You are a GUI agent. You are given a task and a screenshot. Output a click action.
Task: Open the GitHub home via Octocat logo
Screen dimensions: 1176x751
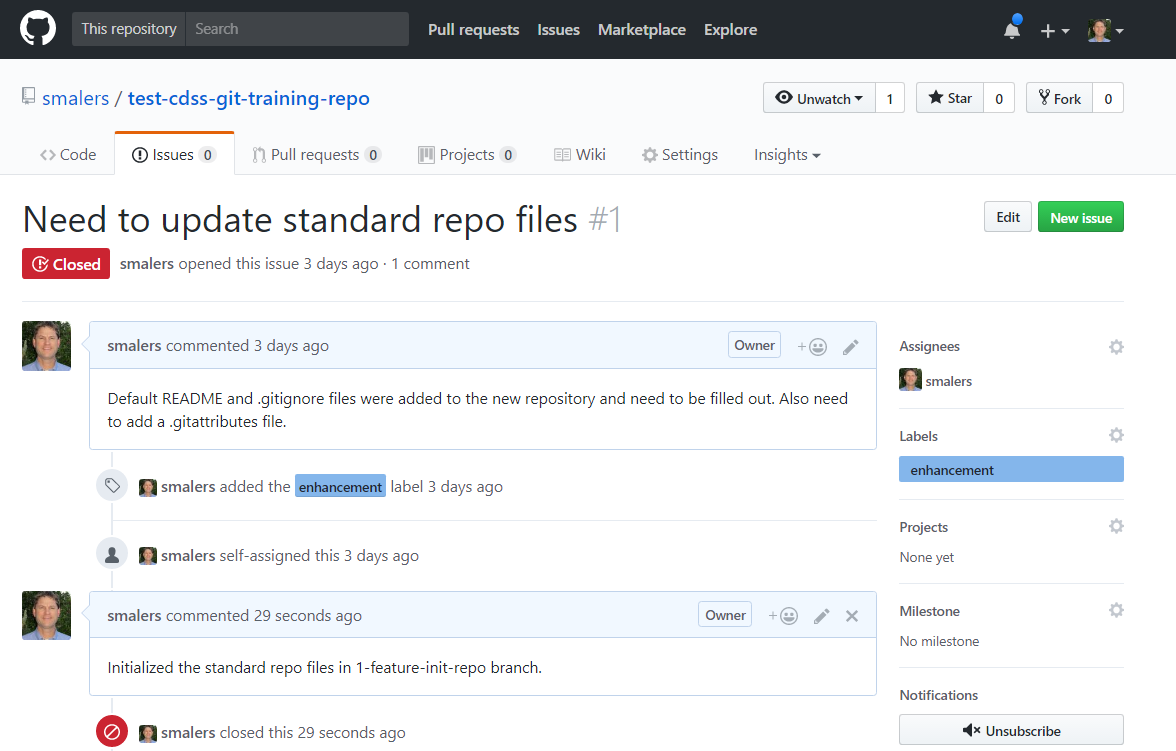pyautogui.click(x=38, y=28)
